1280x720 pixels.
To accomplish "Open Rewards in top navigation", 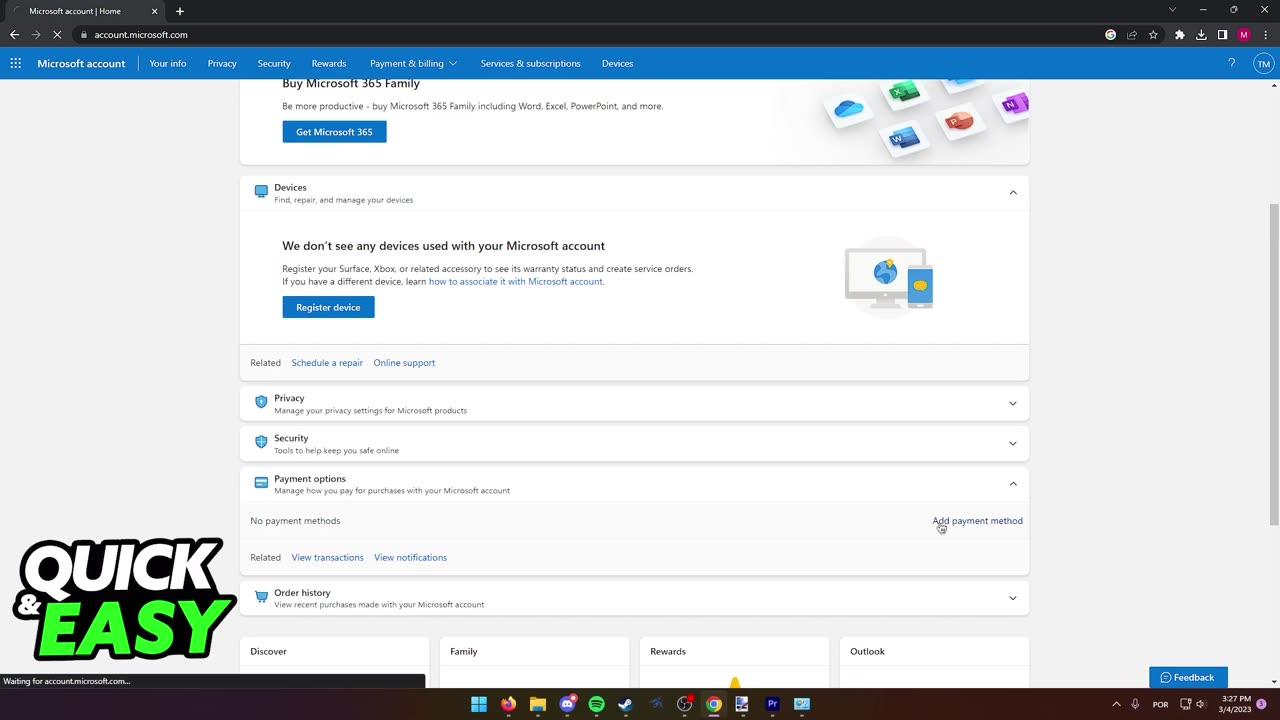I will (329, 63).
